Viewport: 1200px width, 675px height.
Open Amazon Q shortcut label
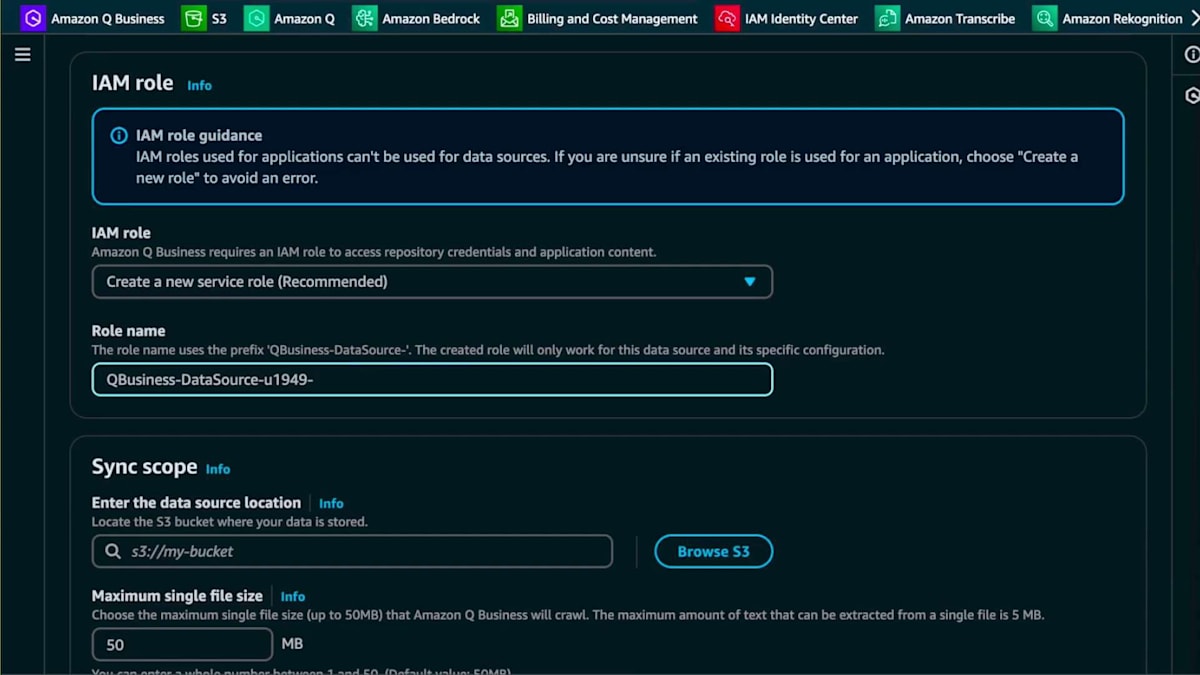click(304, 18)
